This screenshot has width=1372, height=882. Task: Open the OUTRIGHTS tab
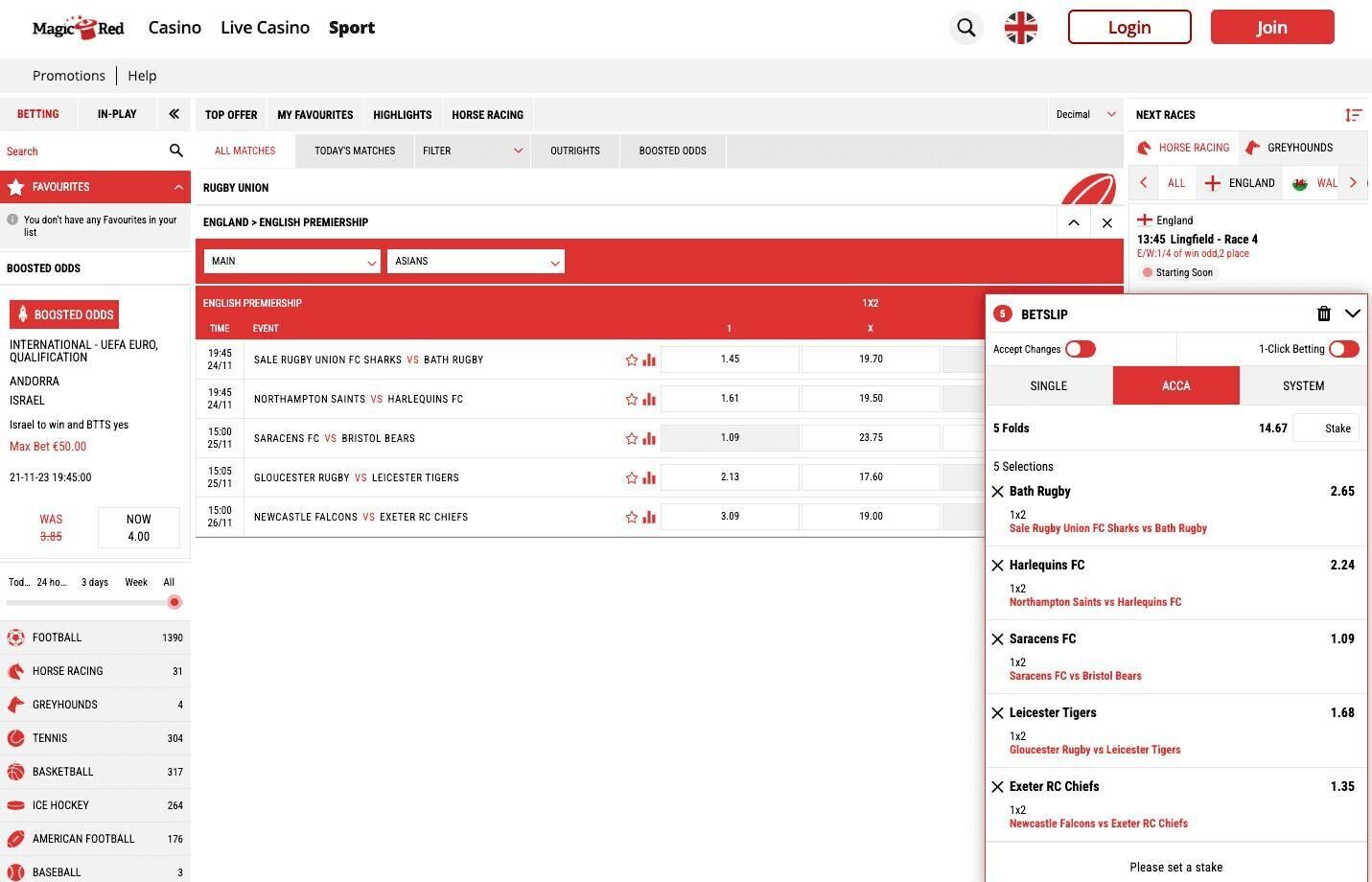[575, 151]
